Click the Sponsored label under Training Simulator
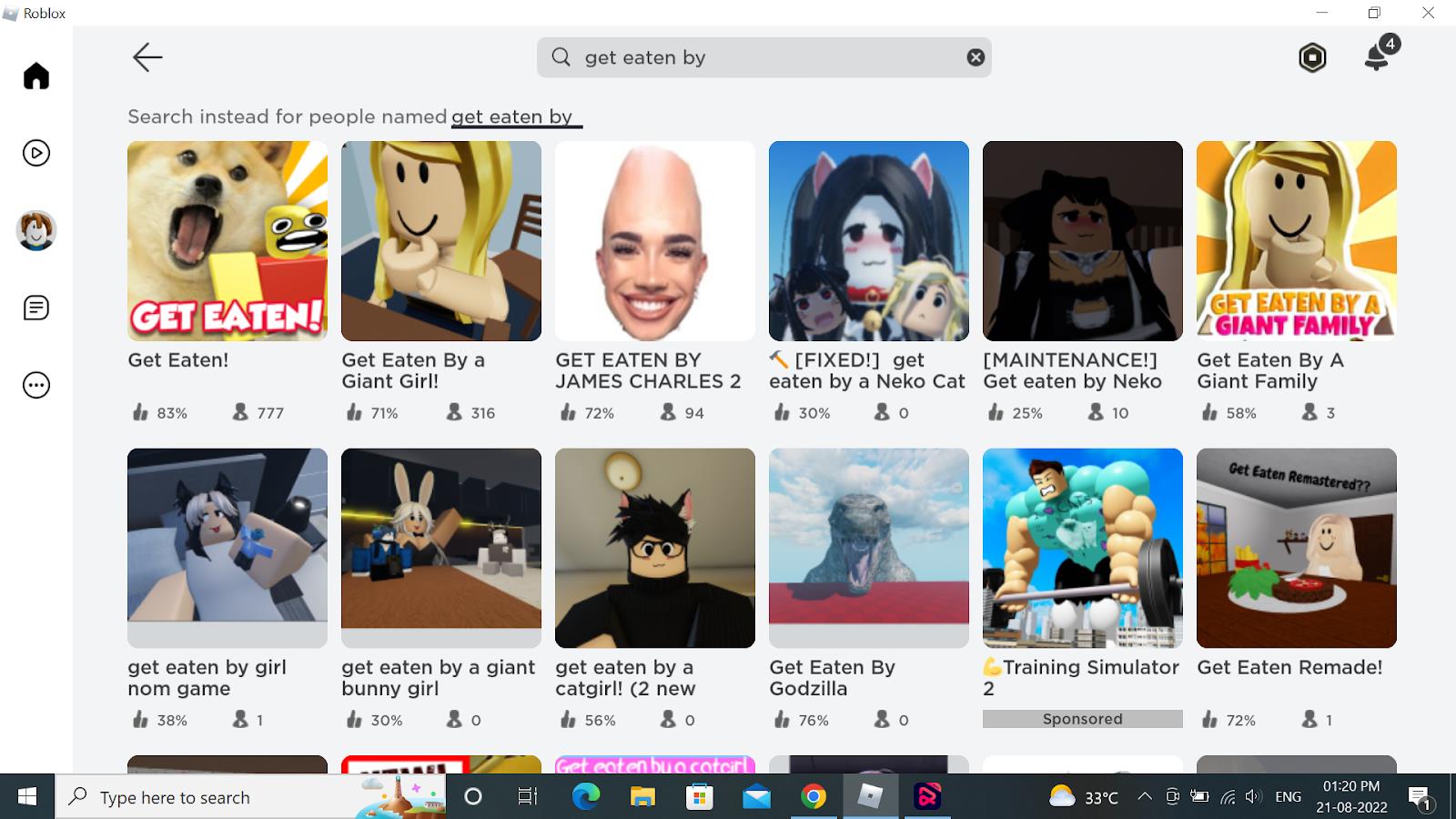The image size is (1456, 819). (1083, 719)
